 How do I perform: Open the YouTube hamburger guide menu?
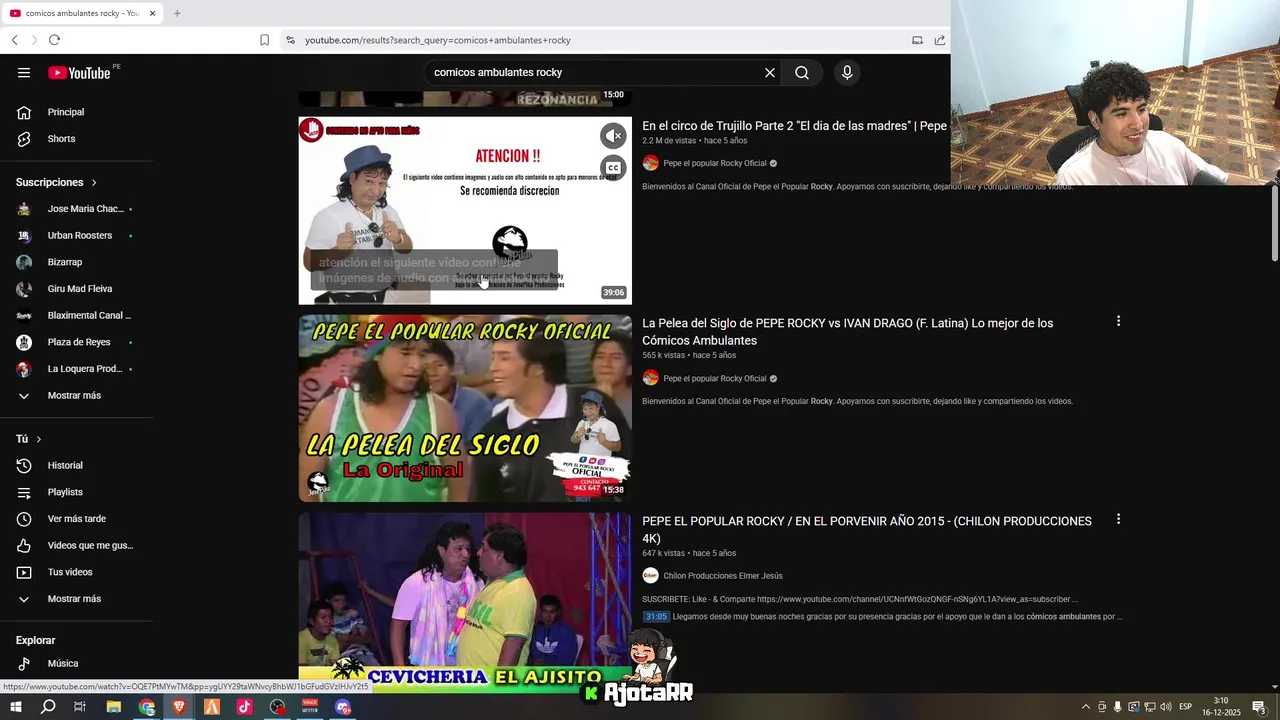click(24, 73)
